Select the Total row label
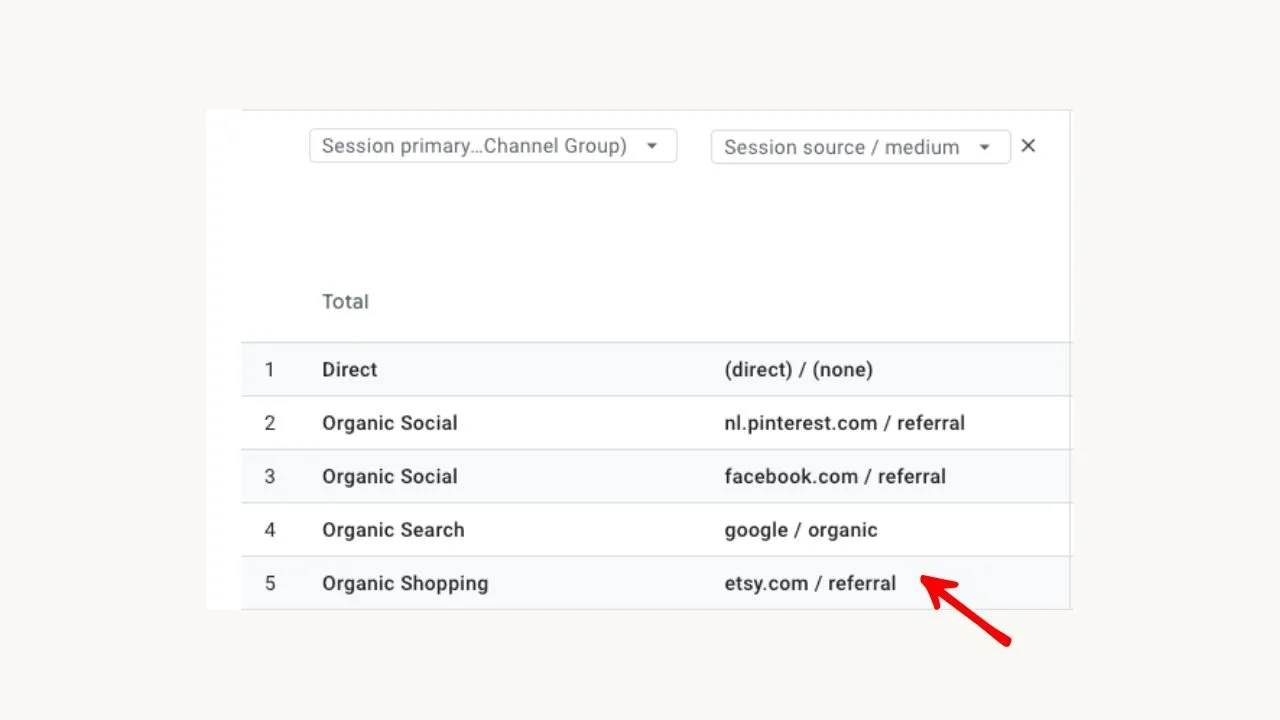Image resolution: width=1280 pixels, height=720 pixels. (345, 302)
